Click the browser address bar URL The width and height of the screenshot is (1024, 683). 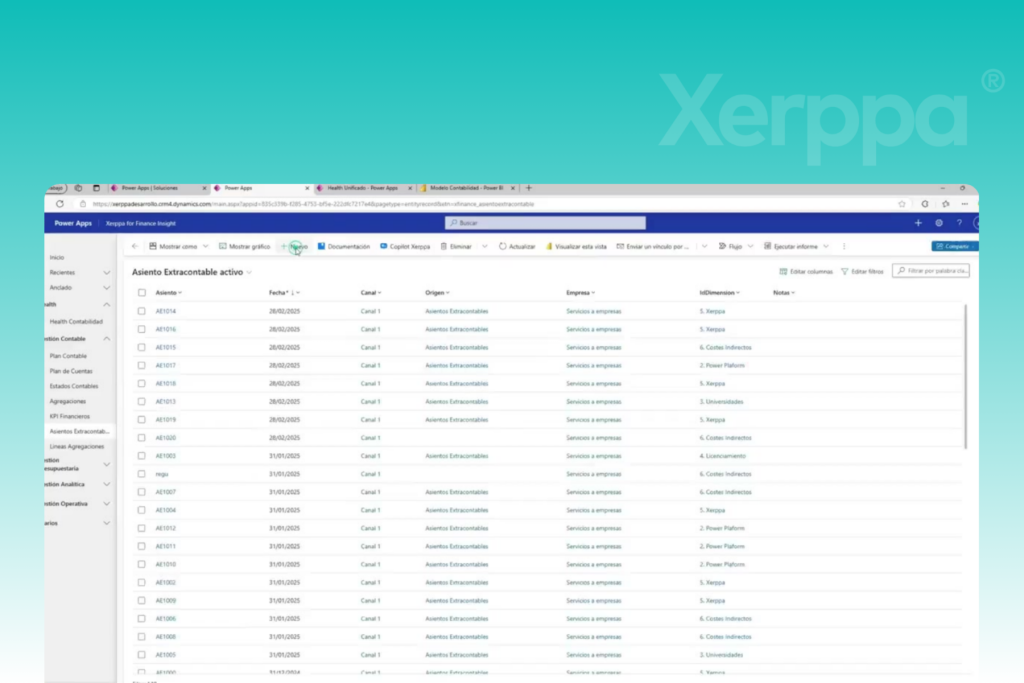[313, 204]
